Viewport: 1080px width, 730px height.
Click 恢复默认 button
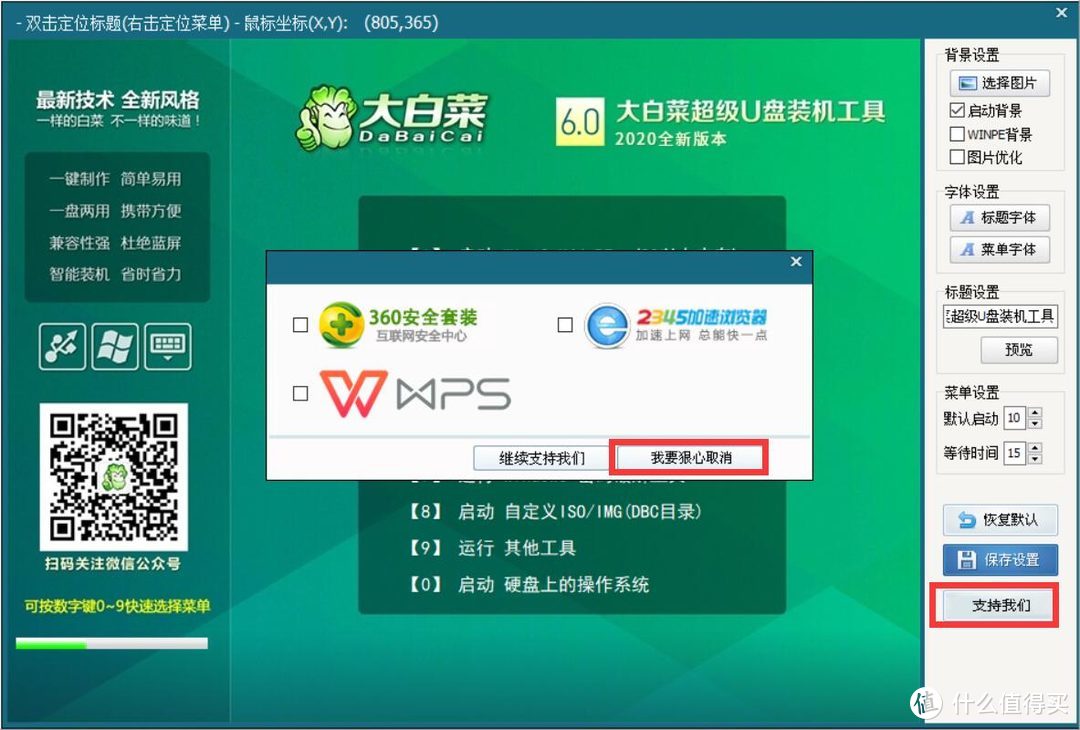[1000, 520]
